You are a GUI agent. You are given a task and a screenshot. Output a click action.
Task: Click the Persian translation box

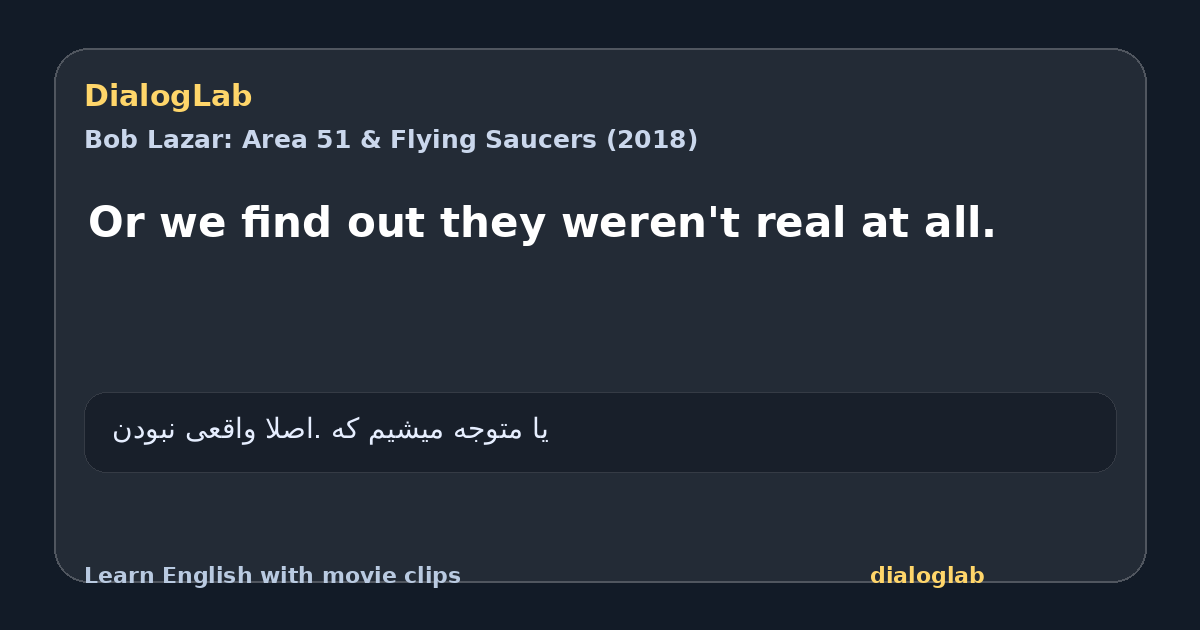pyautogui.click(x=600, y=432)
